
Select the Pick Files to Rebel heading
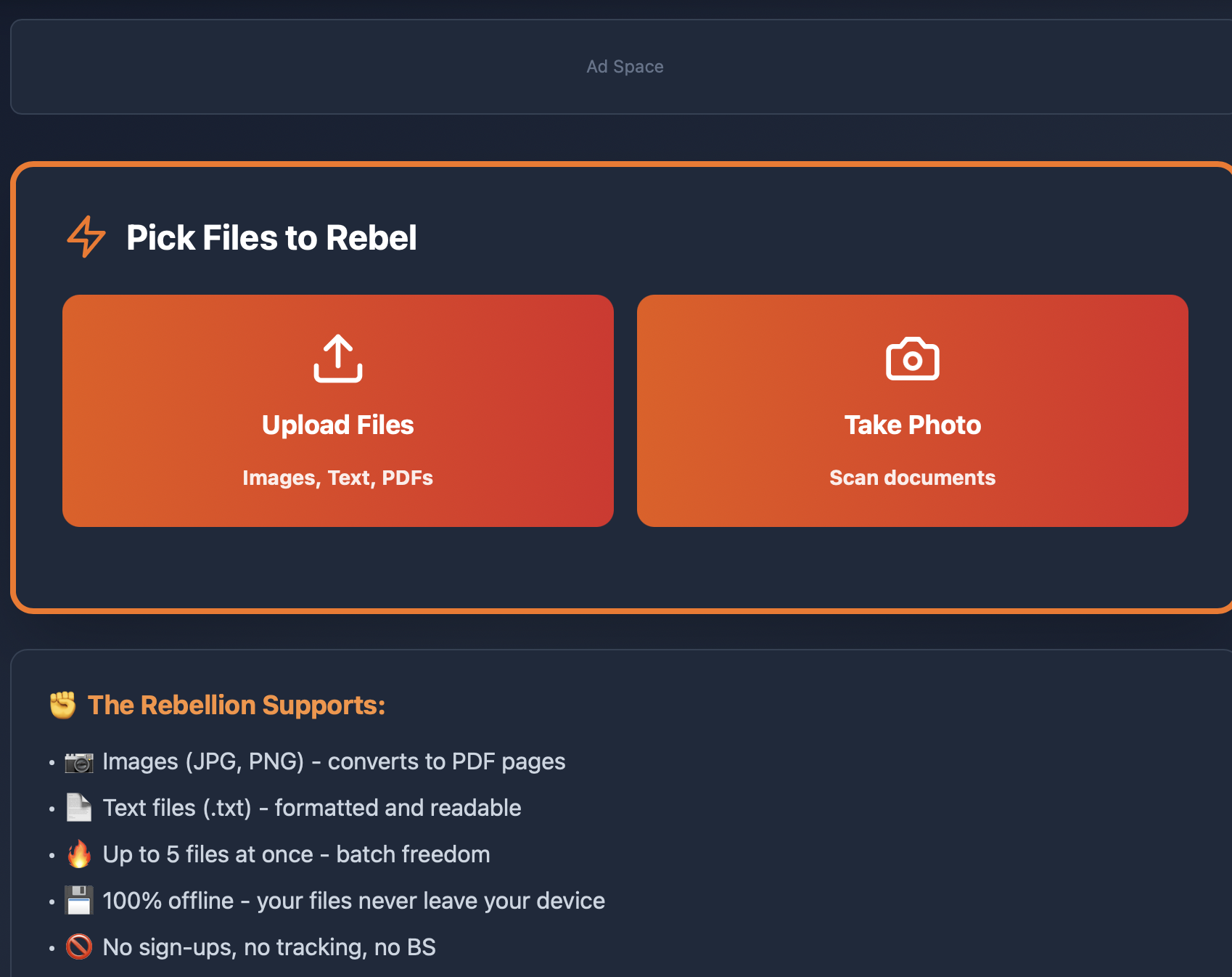coord(272,237)
